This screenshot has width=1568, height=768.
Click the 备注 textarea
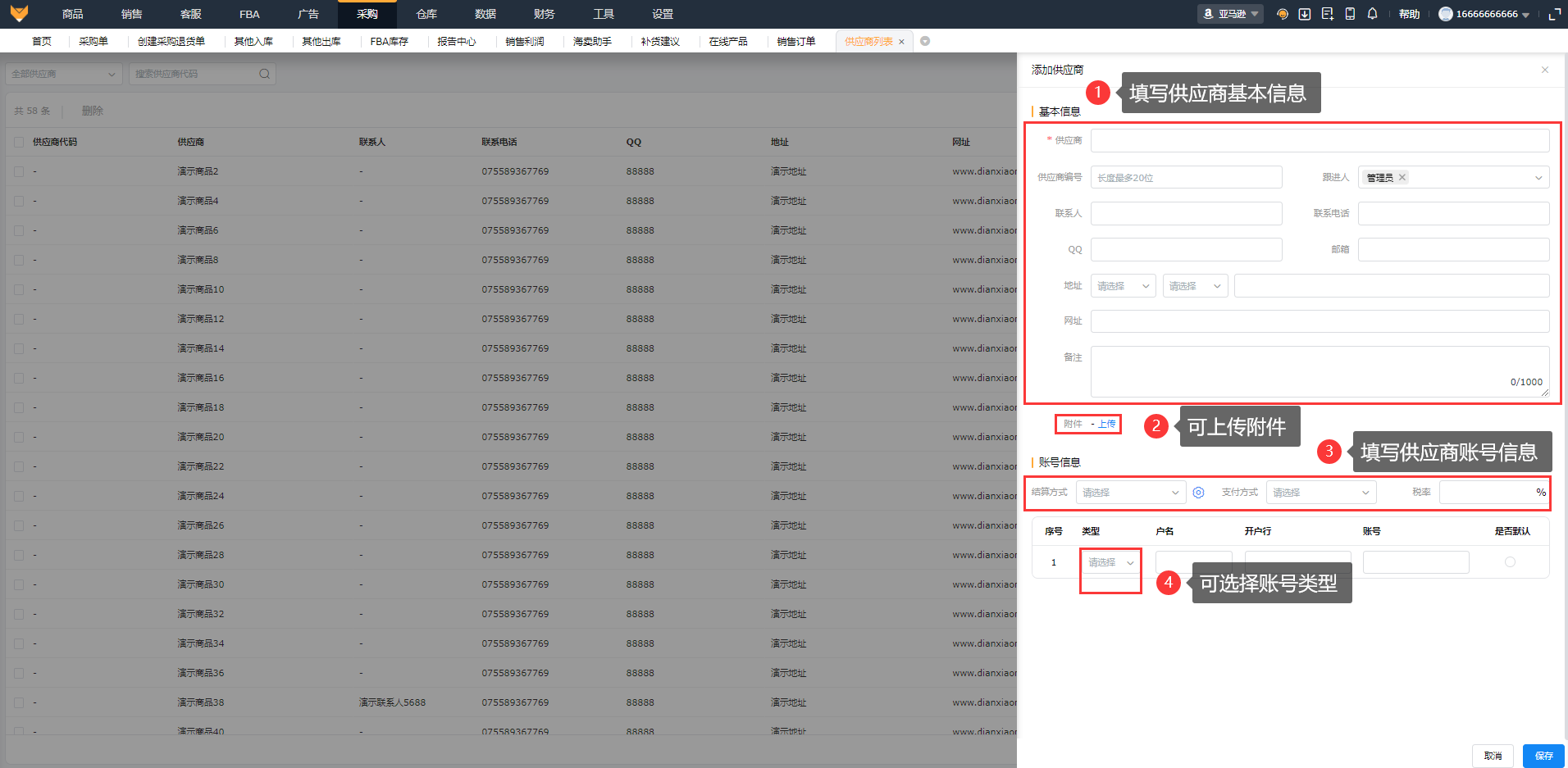pos(1320,371)
